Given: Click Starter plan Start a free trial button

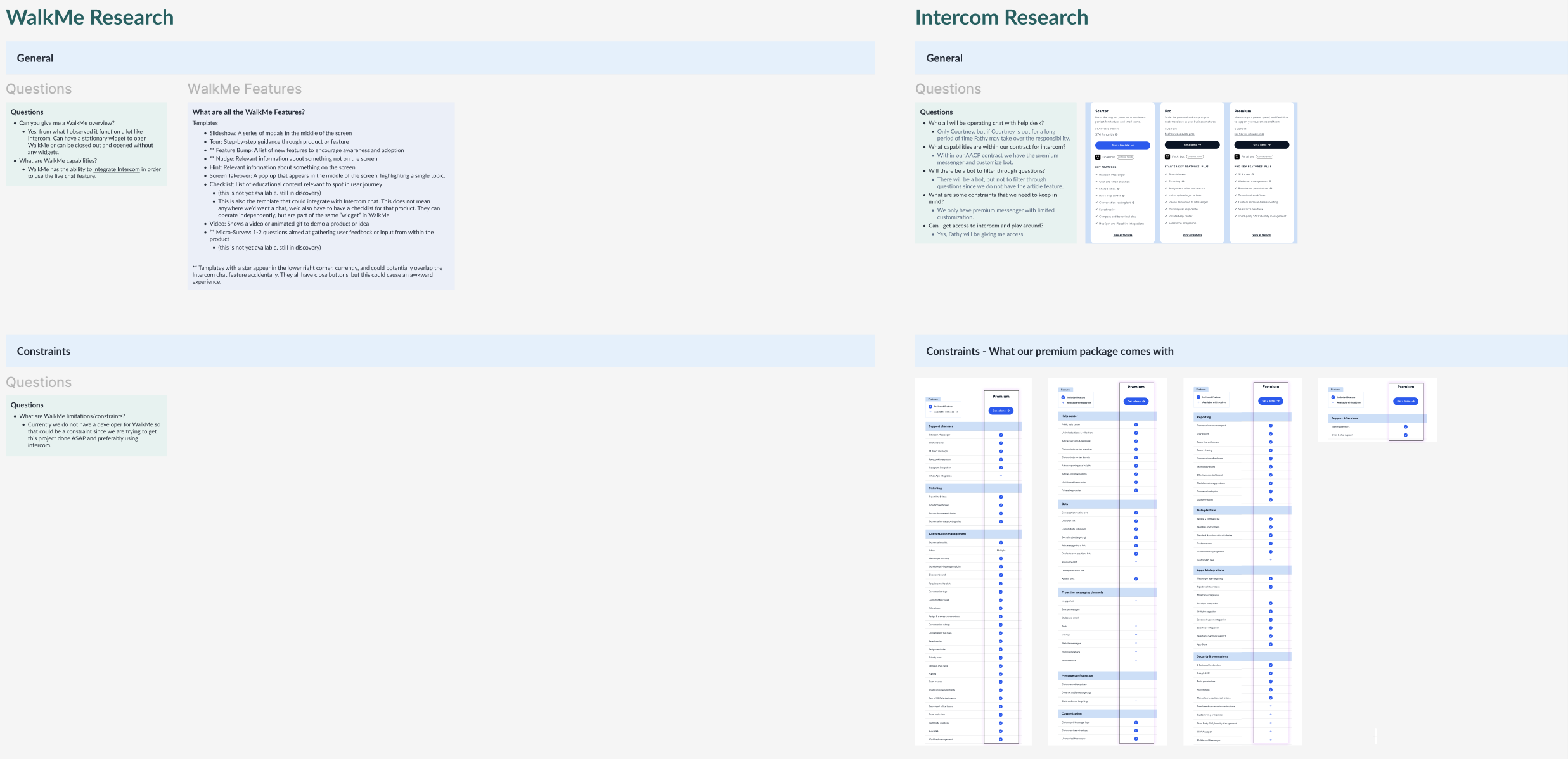Looking at the screenshot, I should pyautogui.click(x=1122, y=145).
